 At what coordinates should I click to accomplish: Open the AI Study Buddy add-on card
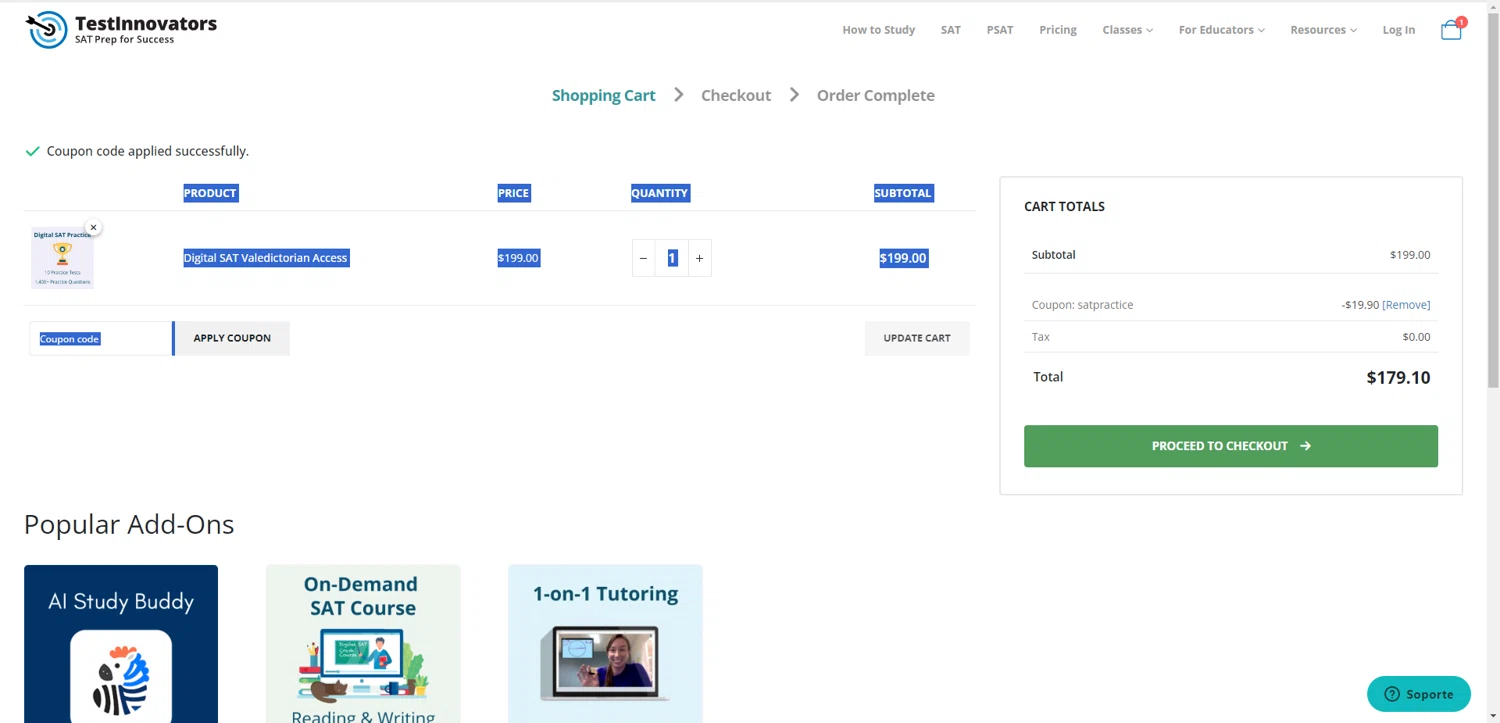click(x=121, y=644)
